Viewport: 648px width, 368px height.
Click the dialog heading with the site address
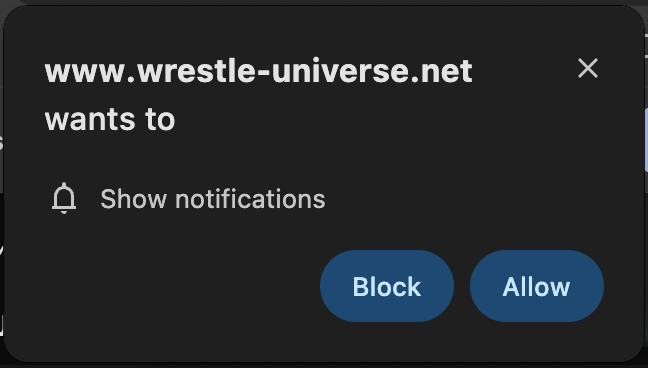[x=258, y=95]
